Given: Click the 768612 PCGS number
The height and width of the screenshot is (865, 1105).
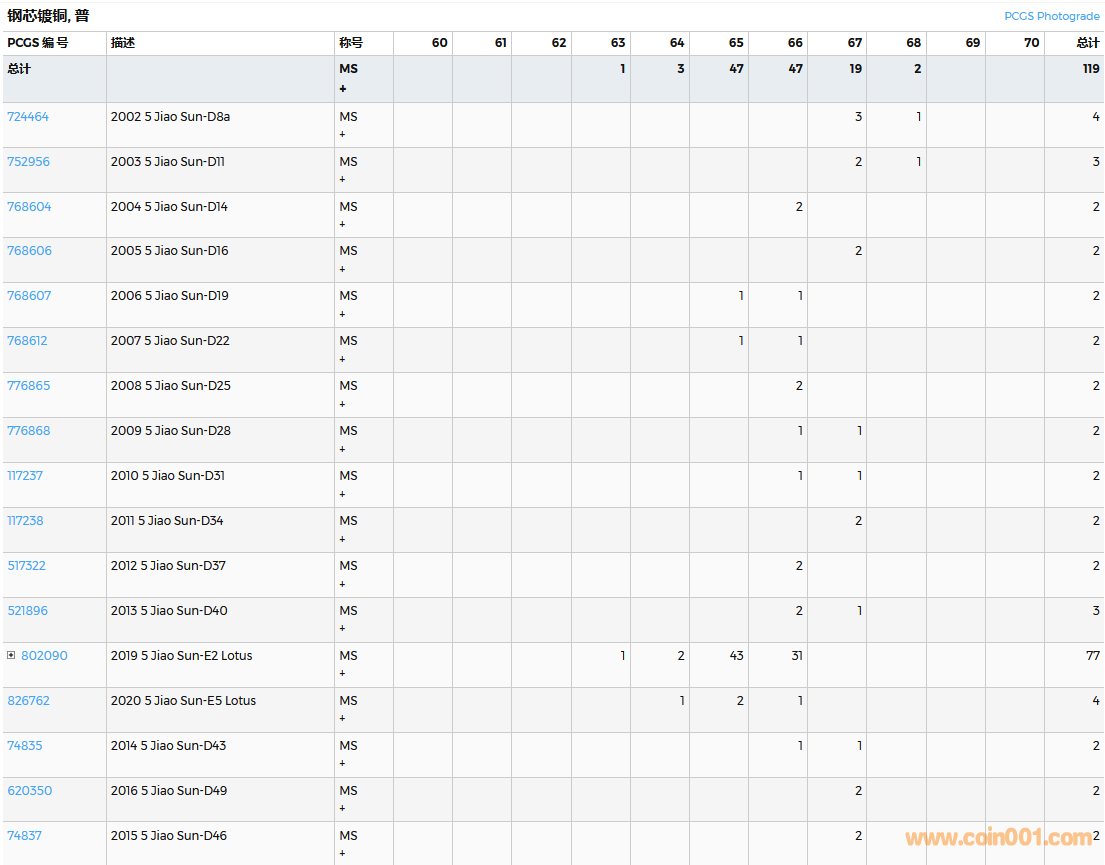Looking at the screenshot, I should click(x=27, y=341).
